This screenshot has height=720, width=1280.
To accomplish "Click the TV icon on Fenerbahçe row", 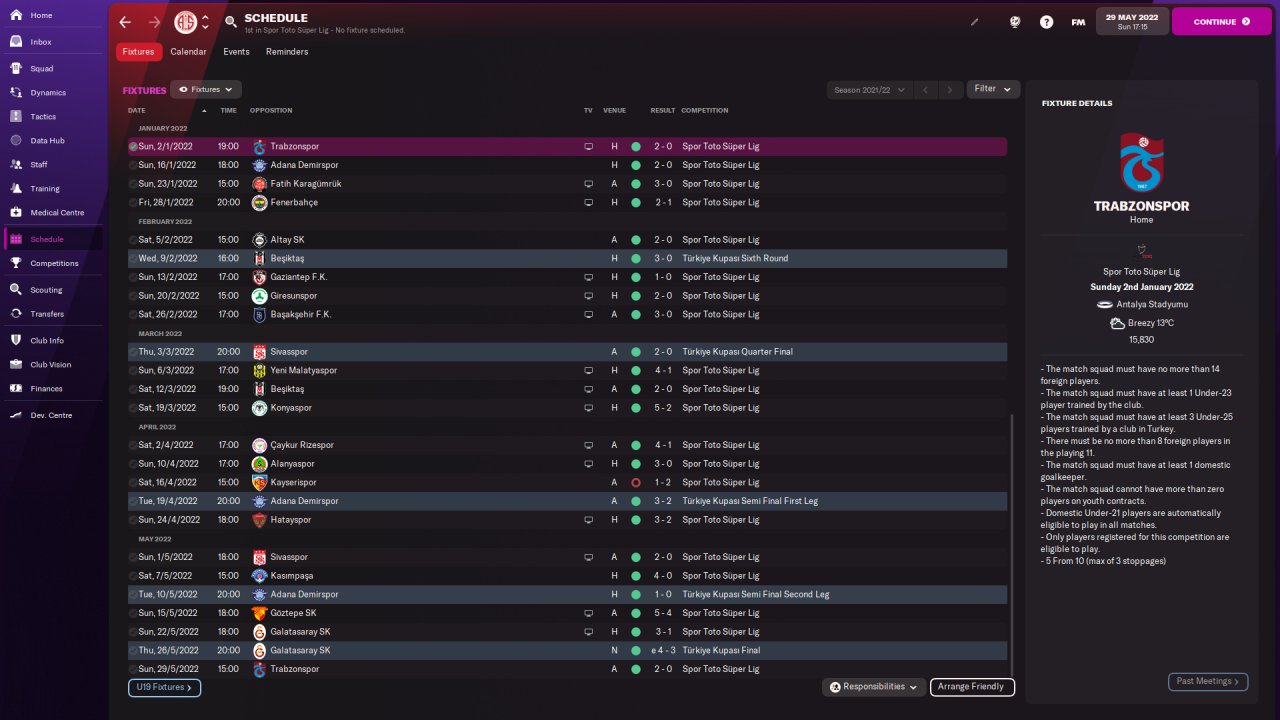I will coord(589,203).
